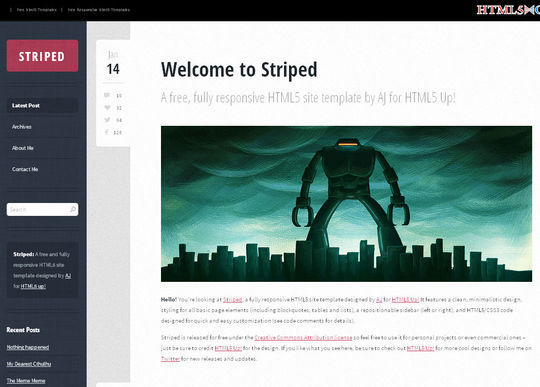Focus the sidebar Search field
540x387 pixels.
(x=42, y=209)
